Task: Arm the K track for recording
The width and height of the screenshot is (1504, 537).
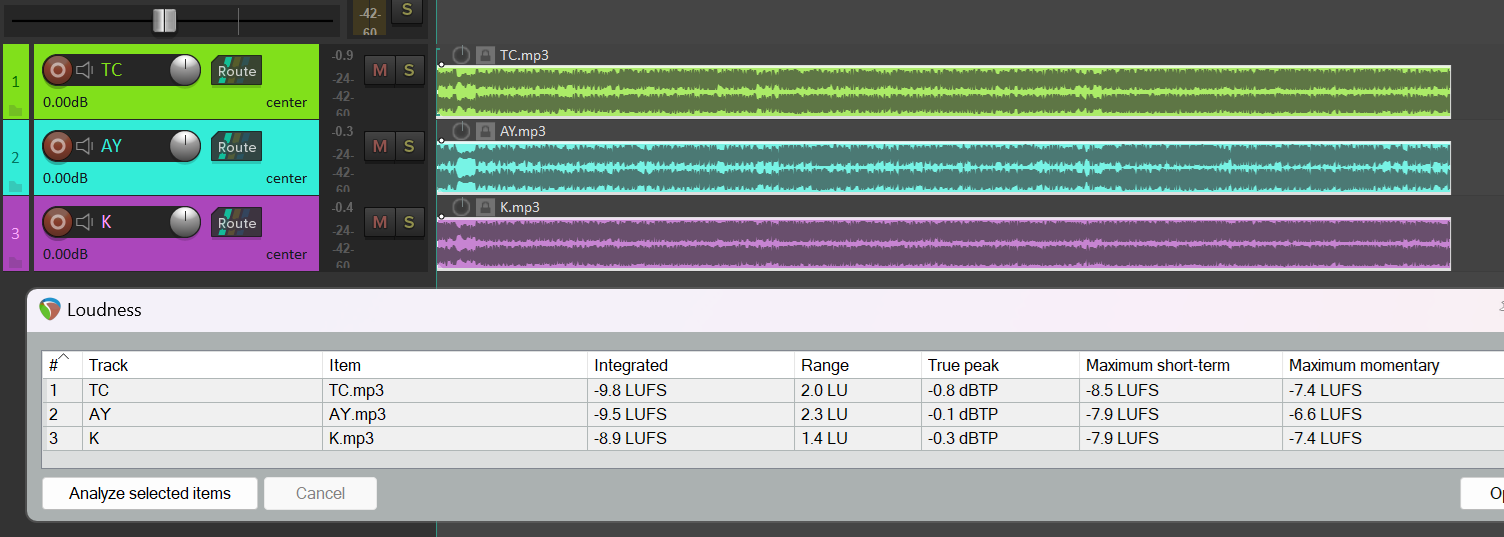Action: click(x=58, y=222)
